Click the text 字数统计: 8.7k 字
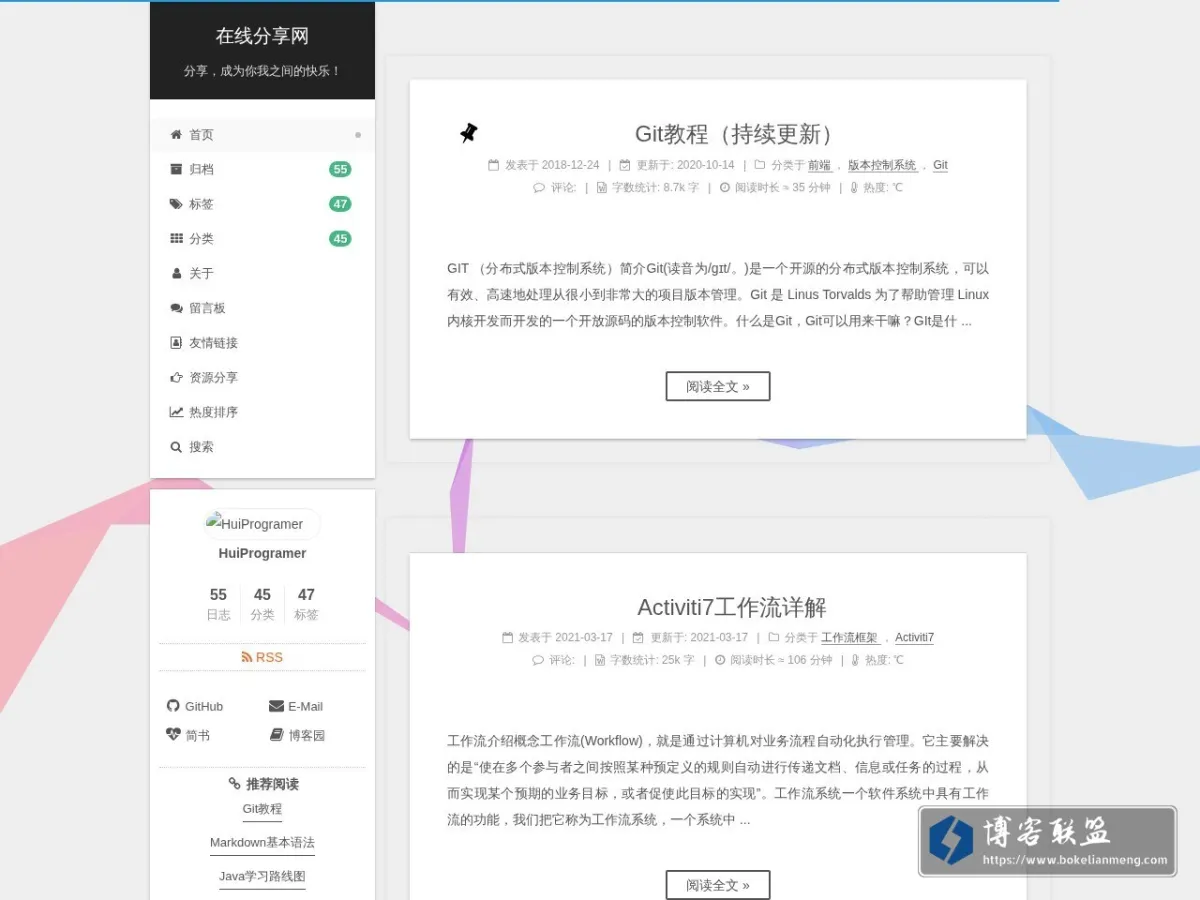 [655, 187]
